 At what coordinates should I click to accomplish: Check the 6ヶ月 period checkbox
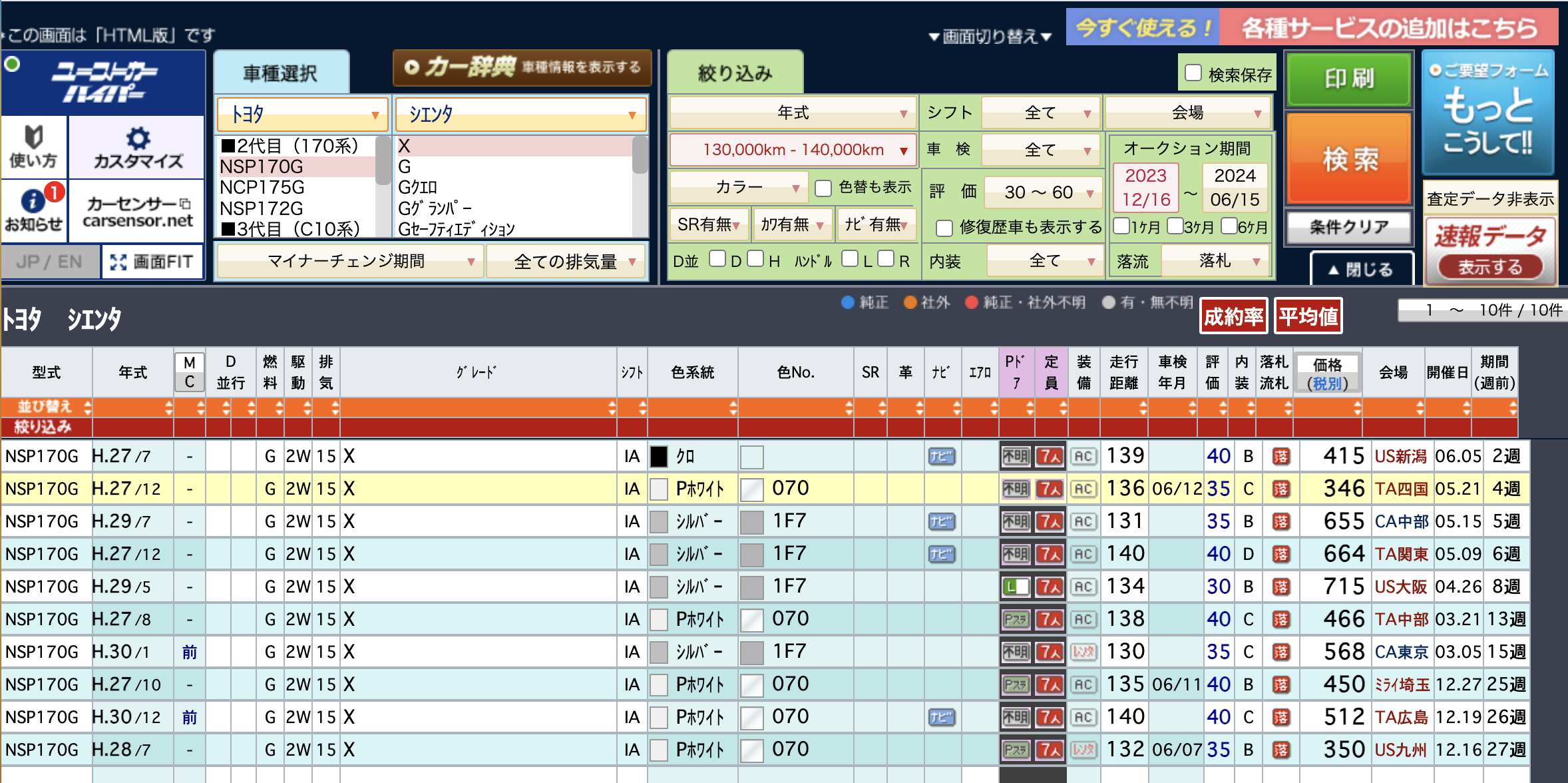click(x=1229, y=226)
